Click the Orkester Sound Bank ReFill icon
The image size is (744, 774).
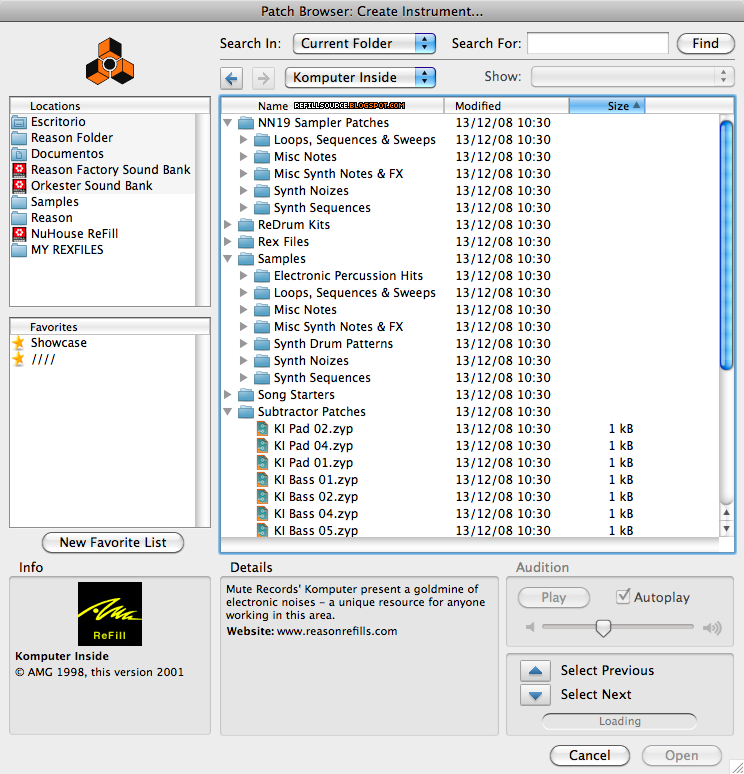(x=19, y=186)
